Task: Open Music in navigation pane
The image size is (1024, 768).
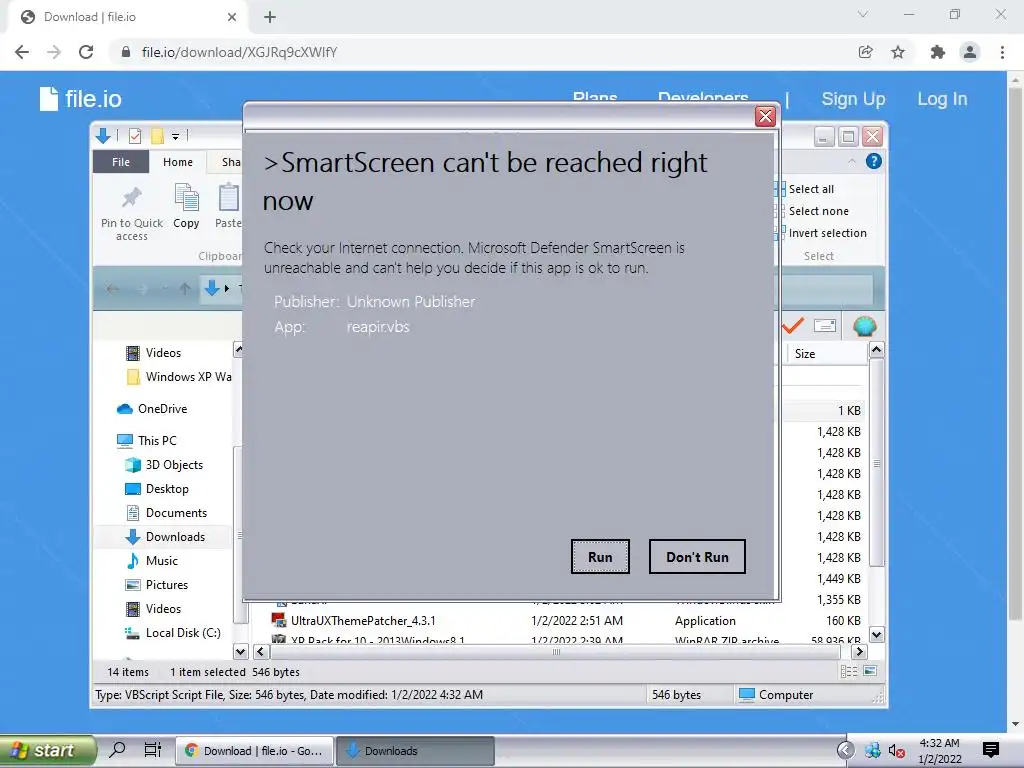Action: (x=152, y=561)
